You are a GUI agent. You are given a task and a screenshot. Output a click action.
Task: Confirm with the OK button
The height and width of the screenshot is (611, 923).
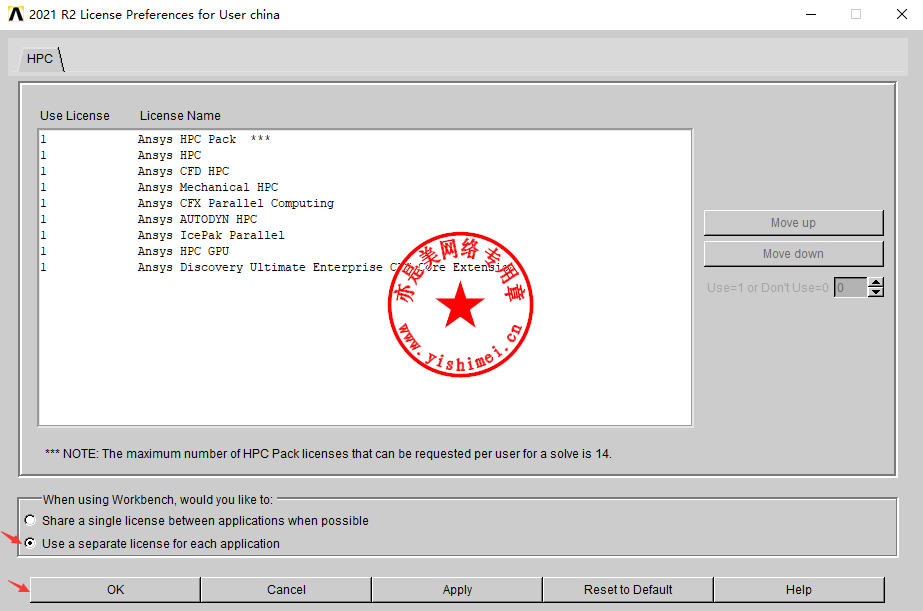pyautogui.click(x=115, y=590)
